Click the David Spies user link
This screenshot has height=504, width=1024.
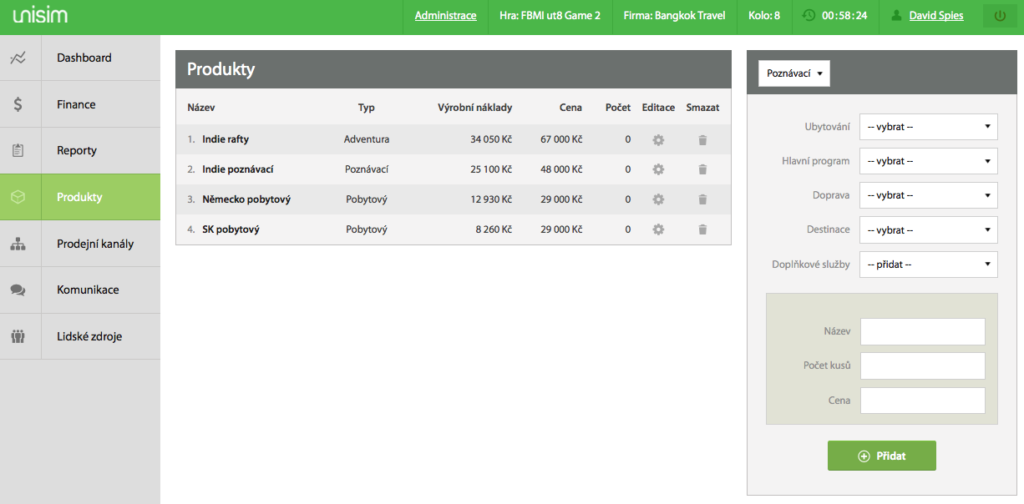tap(936, 16)
